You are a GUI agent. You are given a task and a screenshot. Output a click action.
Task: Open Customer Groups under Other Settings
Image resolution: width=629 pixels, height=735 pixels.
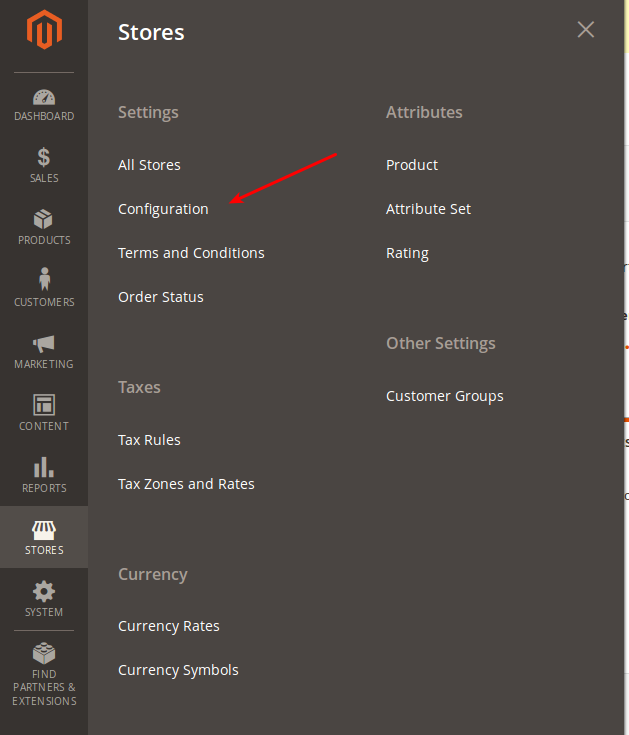(444, 396)
